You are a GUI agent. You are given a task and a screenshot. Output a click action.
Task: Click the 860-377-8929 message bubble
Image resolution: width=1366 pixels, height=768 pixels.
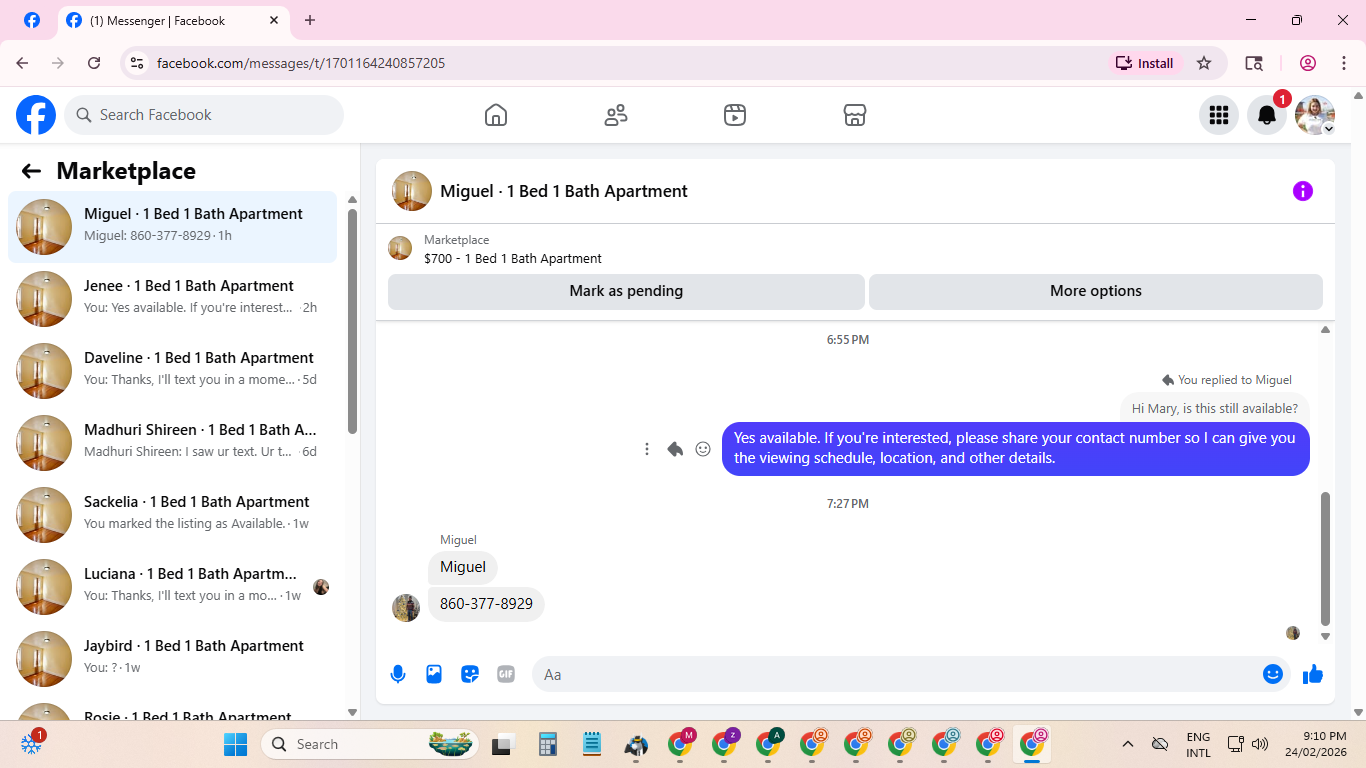tap(486, 604)
